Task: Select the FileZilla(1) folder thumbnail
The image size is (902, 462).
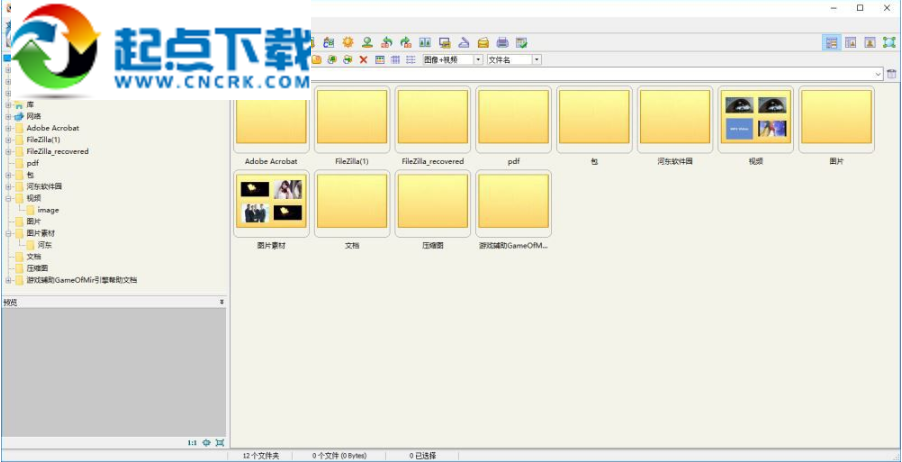Action: 352,120
